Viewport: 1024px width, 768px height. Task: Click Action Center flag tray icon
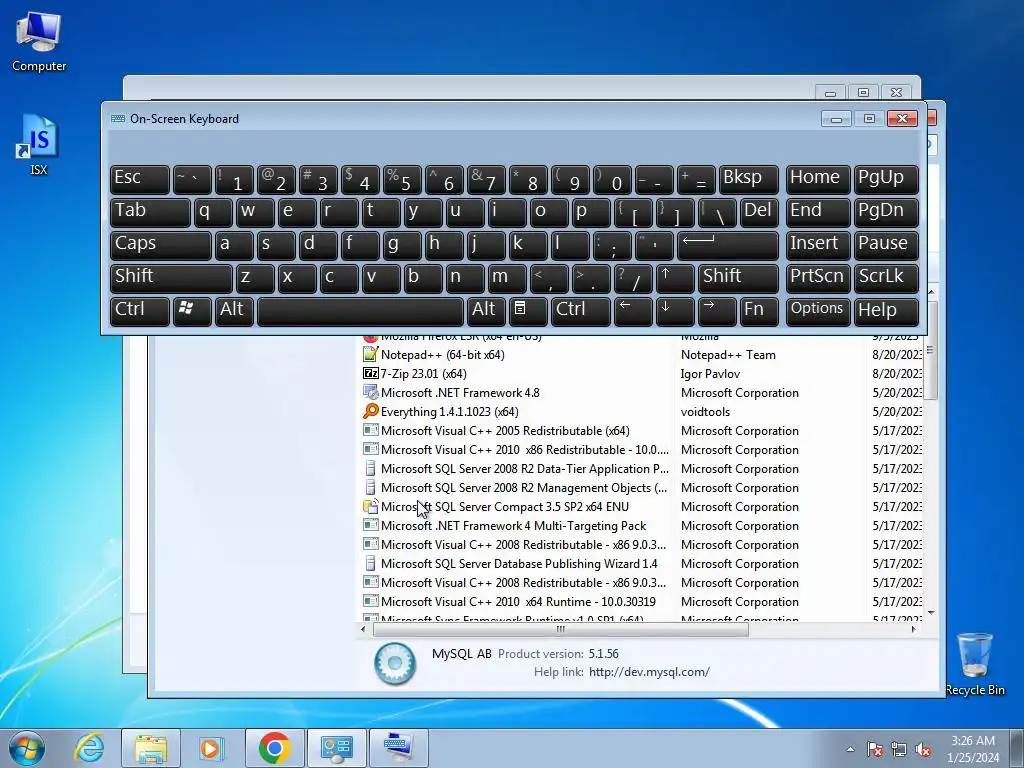point(875,749)
